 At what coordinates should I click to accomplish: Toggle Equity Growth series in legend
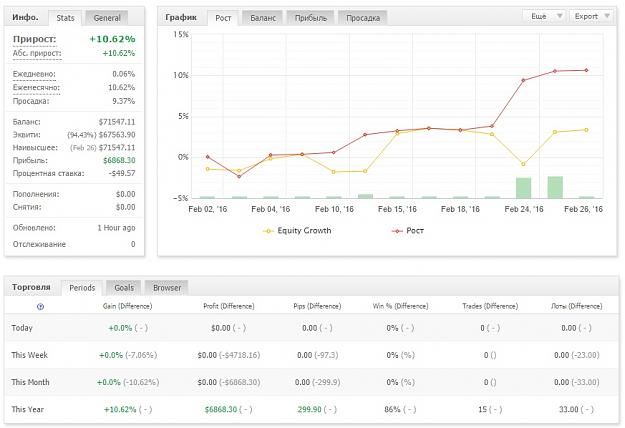pyautogui.click(x=297, y=230)
